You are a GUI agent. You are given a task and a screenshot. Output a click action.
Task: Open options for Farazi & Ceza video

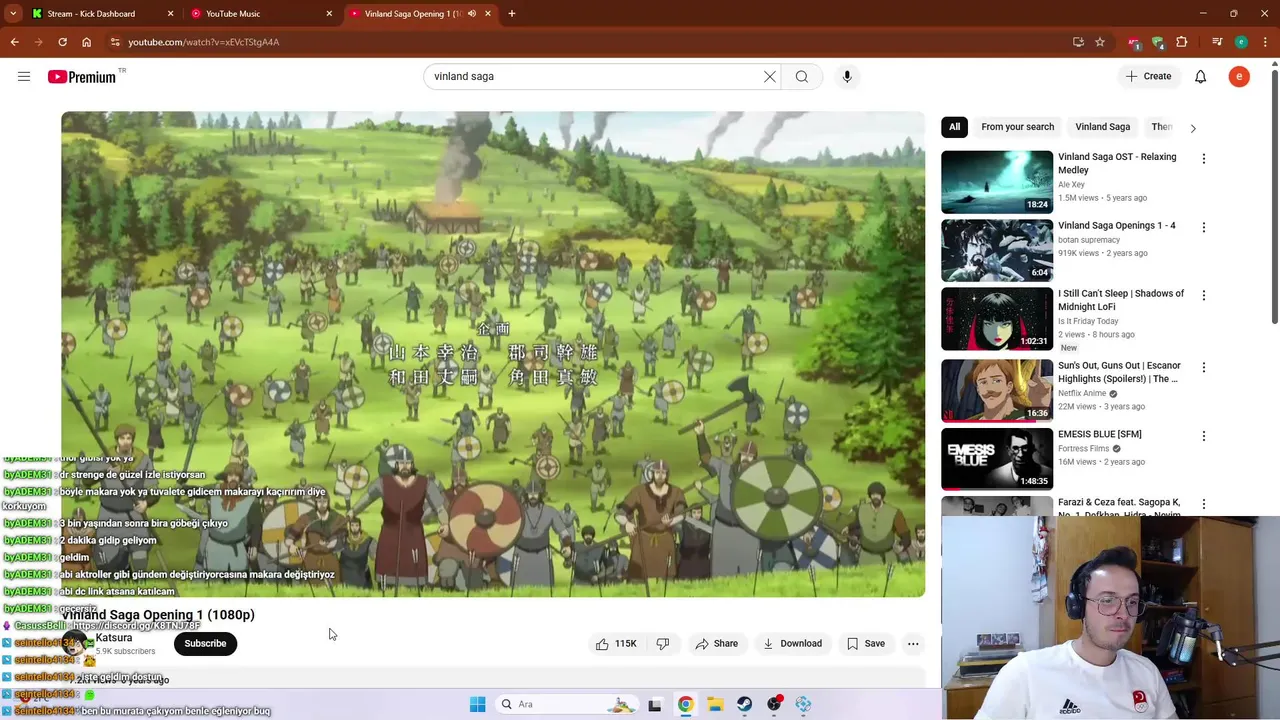[x=1204, y=504]
